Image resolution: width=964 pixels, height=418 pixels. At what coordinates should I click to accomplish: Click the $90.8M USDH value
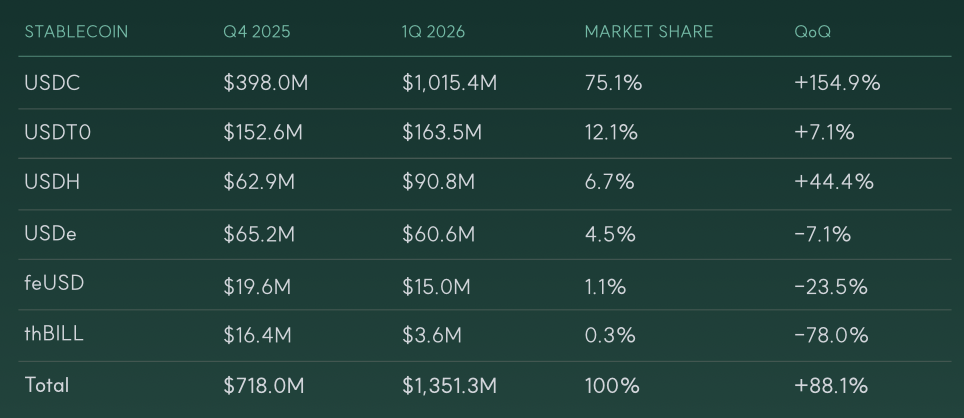point(438,183)
